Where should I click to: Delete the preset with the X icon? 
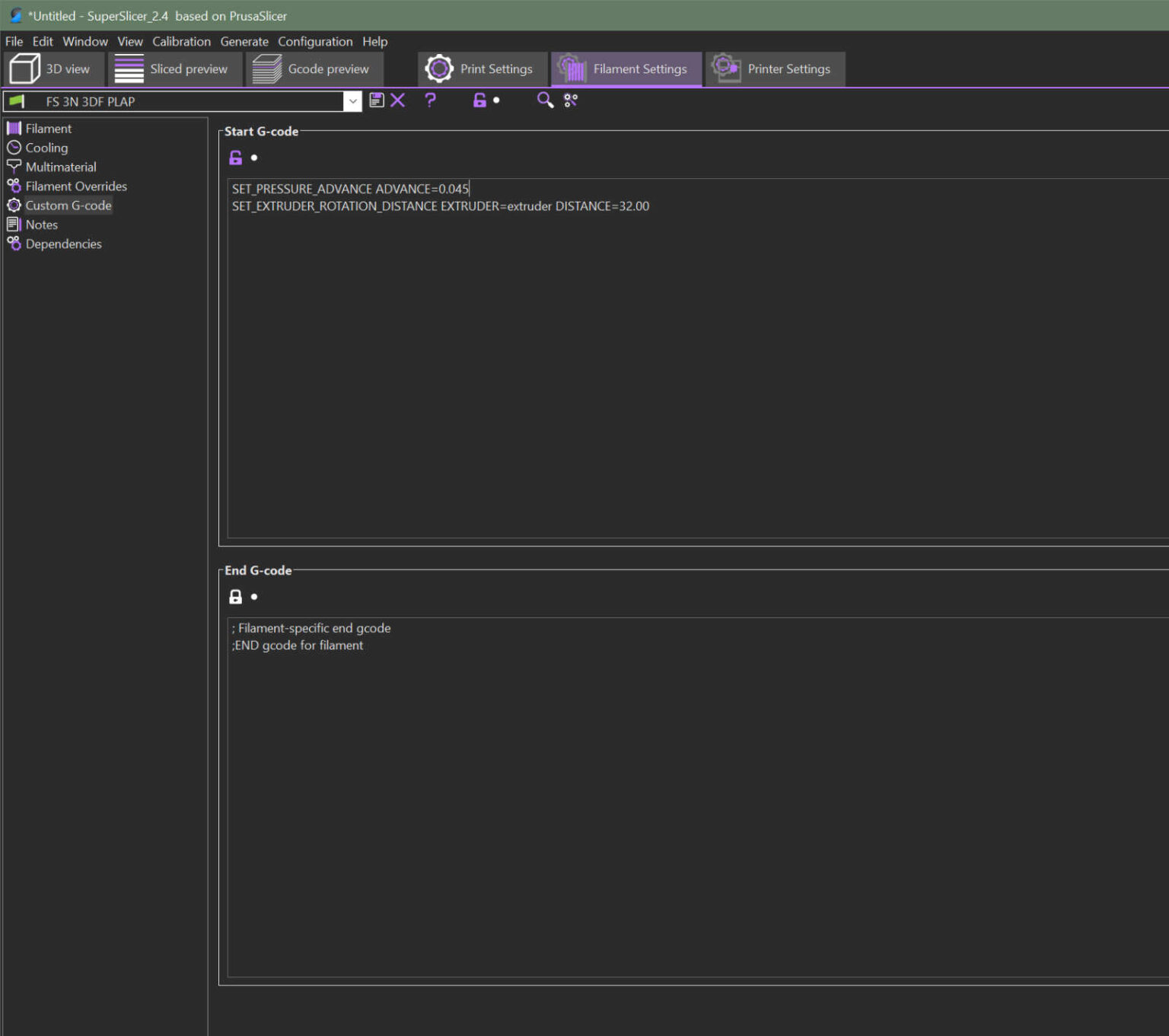398,100
